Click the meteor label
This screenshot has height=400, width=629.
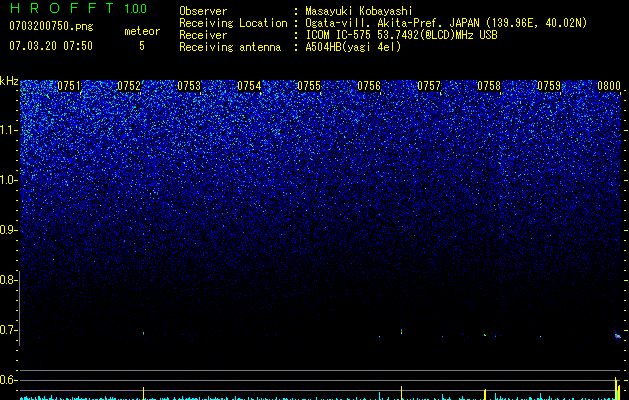coord(142,31)
